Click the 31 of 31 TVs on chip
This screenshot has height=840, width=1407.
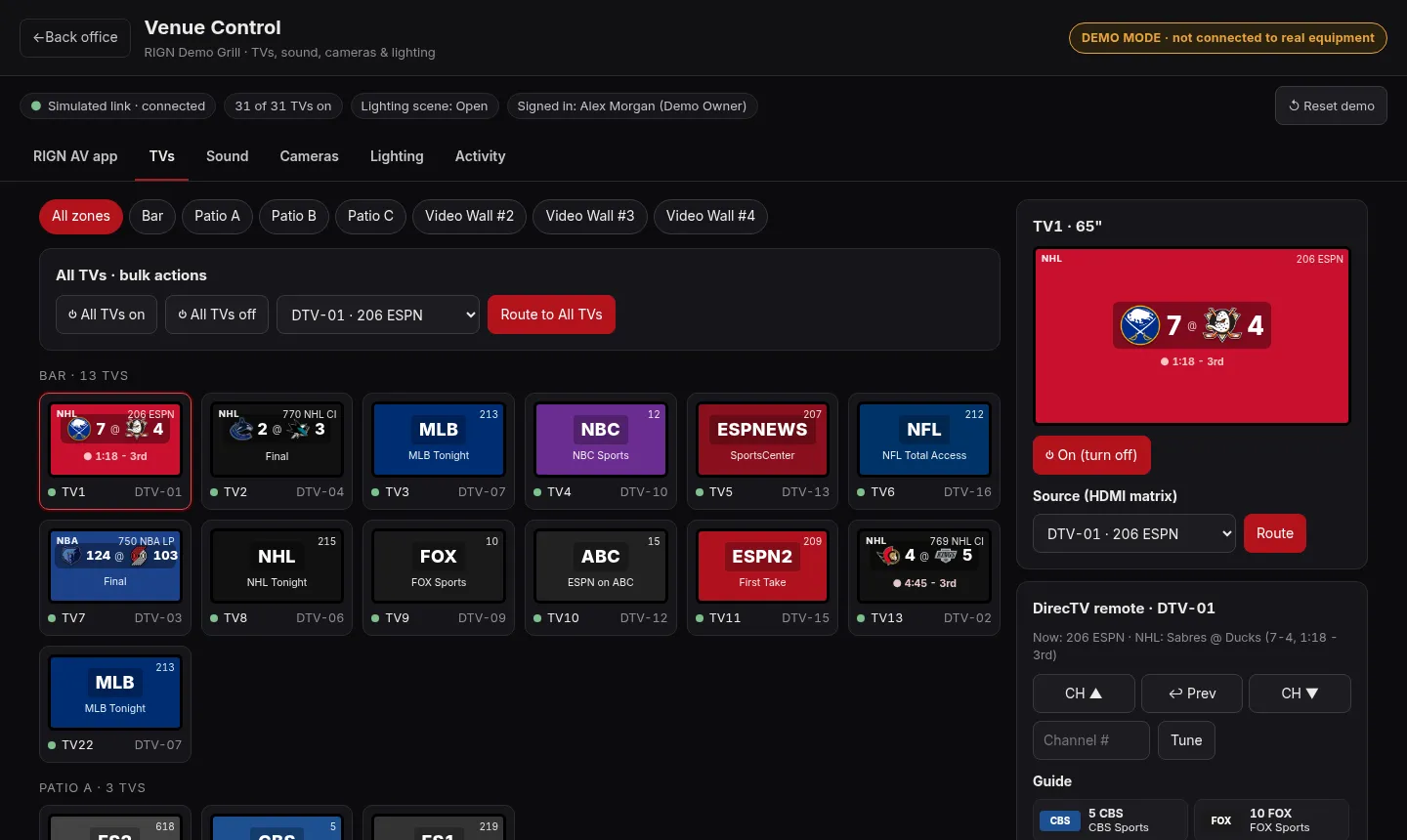point(283,105)
